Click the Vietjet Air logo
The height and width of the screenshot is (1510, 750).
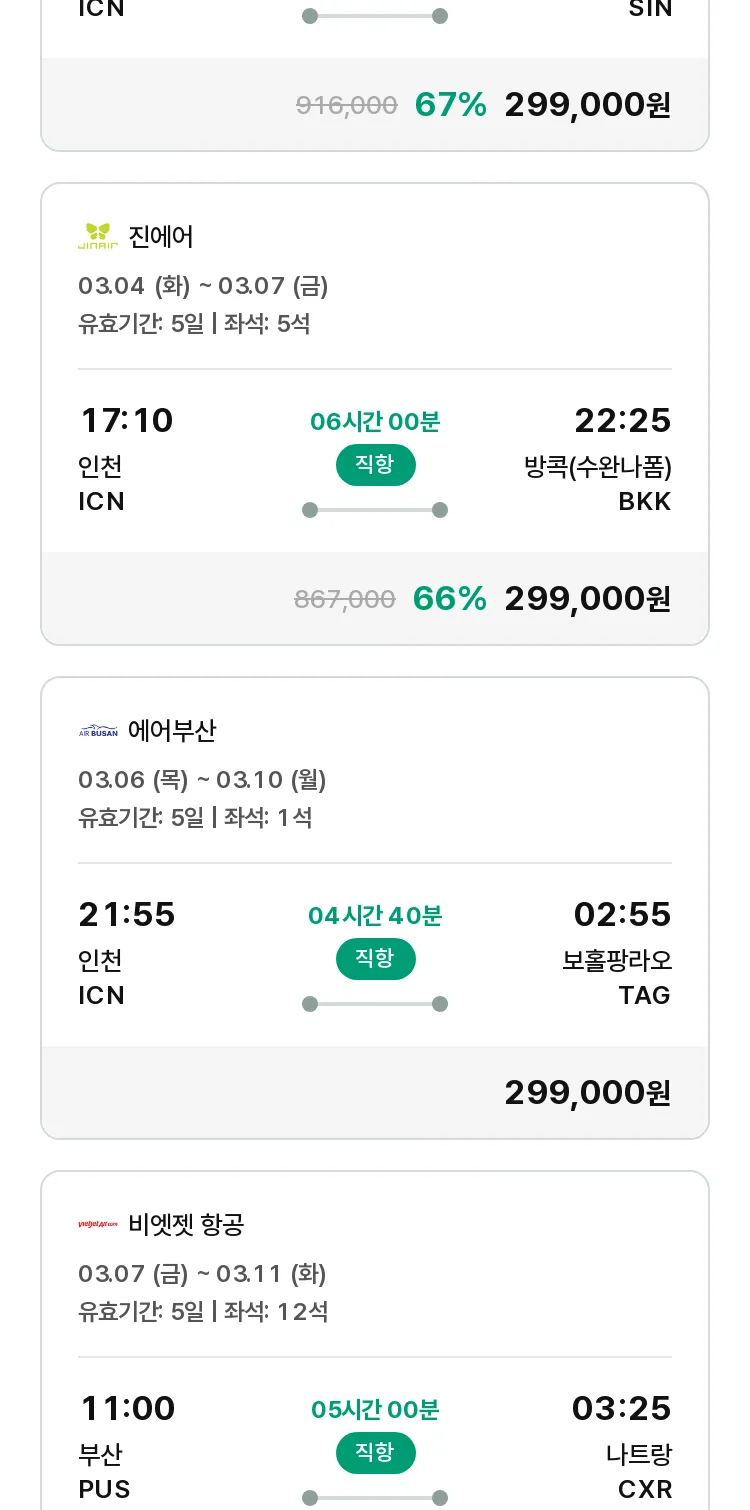point(98,1224)
